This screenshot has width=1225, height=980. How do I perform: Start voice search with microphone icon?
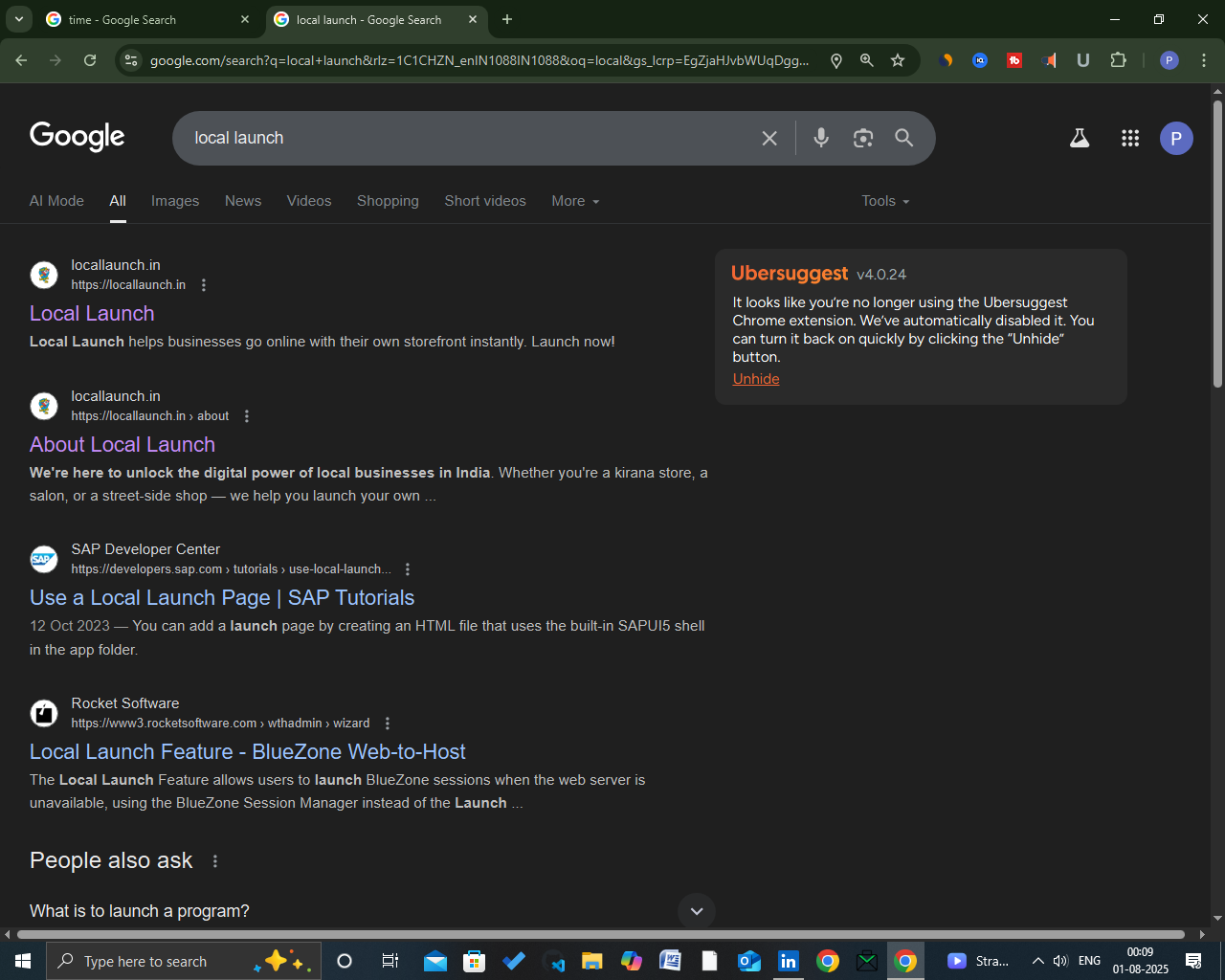tap(821, 138)
